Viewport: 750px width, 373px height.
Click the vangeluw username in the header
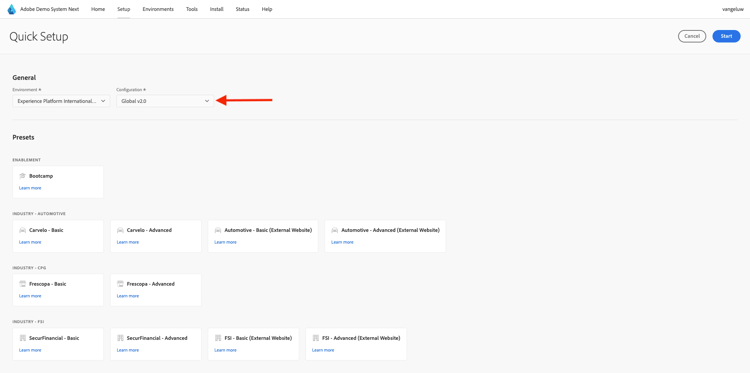733,9
